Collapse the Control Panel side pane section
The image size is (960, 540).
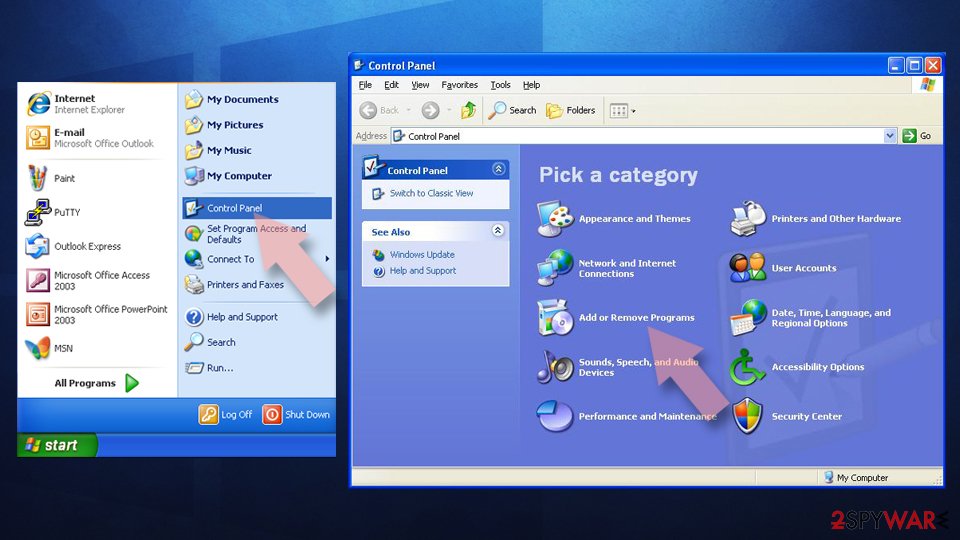point(498,169)
